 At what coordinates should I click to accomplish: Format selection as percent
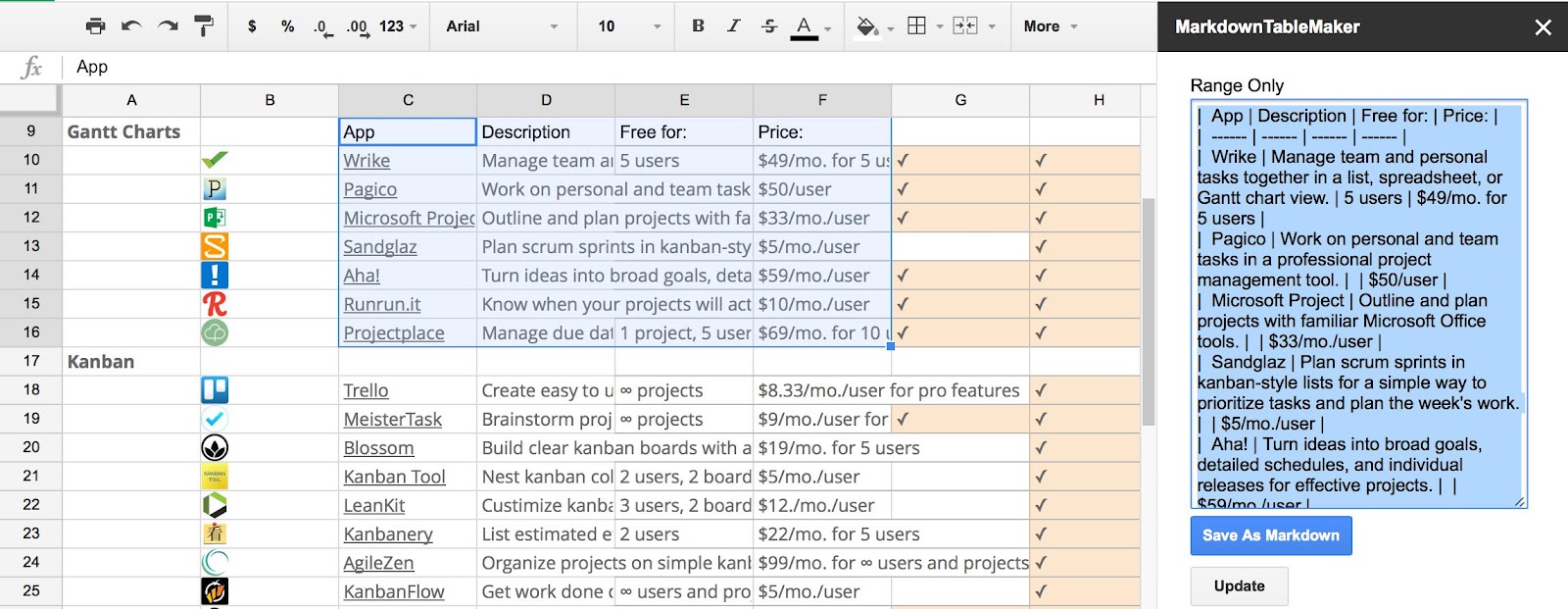(287, 26)
